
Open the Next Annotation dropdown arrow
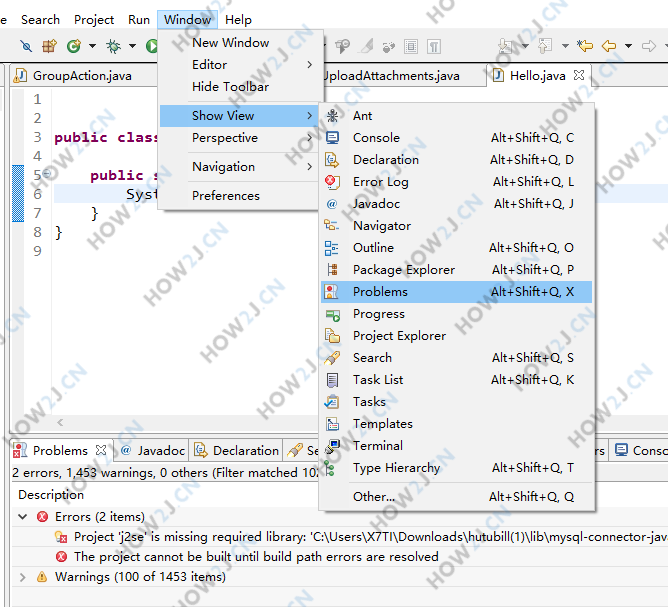(525, 46)
